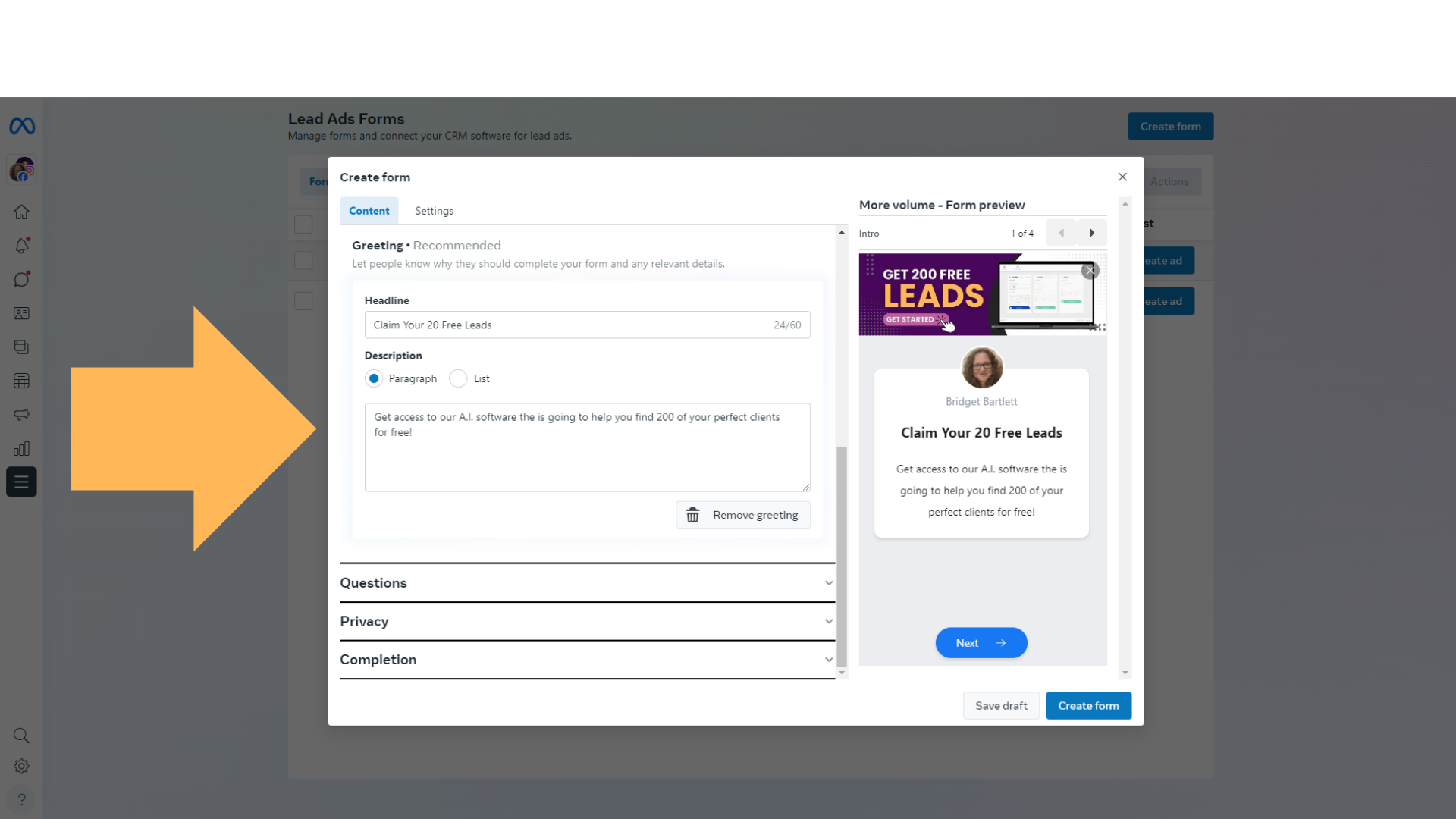The width and height of the screenshot is (1456, 819).
Task: Expand the Completion section
Action: pyautogui.click(x=587, y=659)
